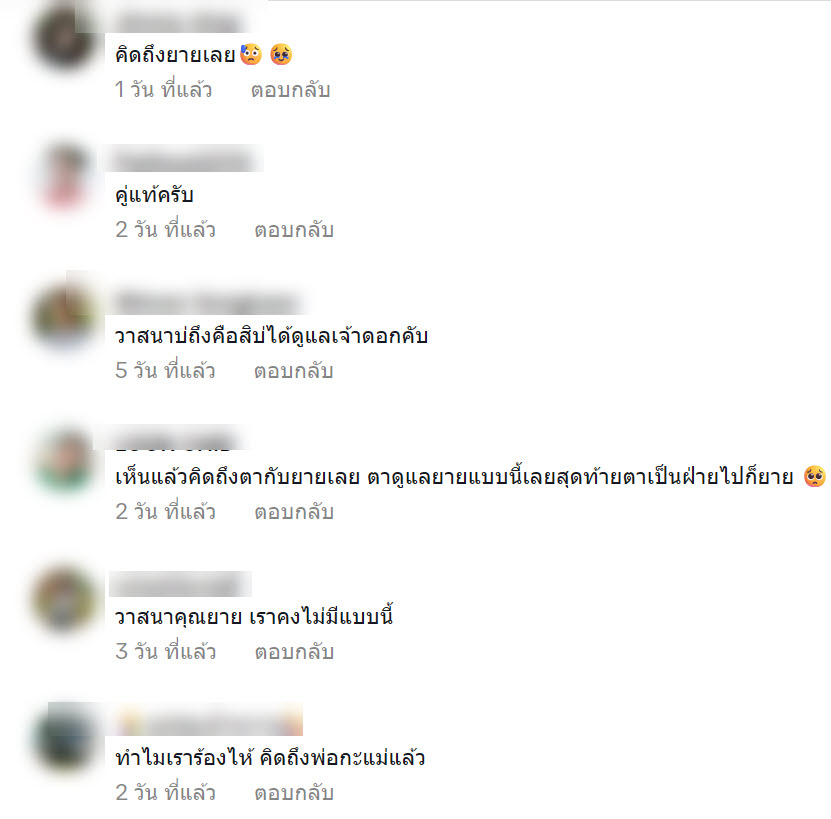This screenshot has height=819, width=831.
Task: Click the 1 วัน ที่แล้ว timestamp
Action: coord(163,90)
